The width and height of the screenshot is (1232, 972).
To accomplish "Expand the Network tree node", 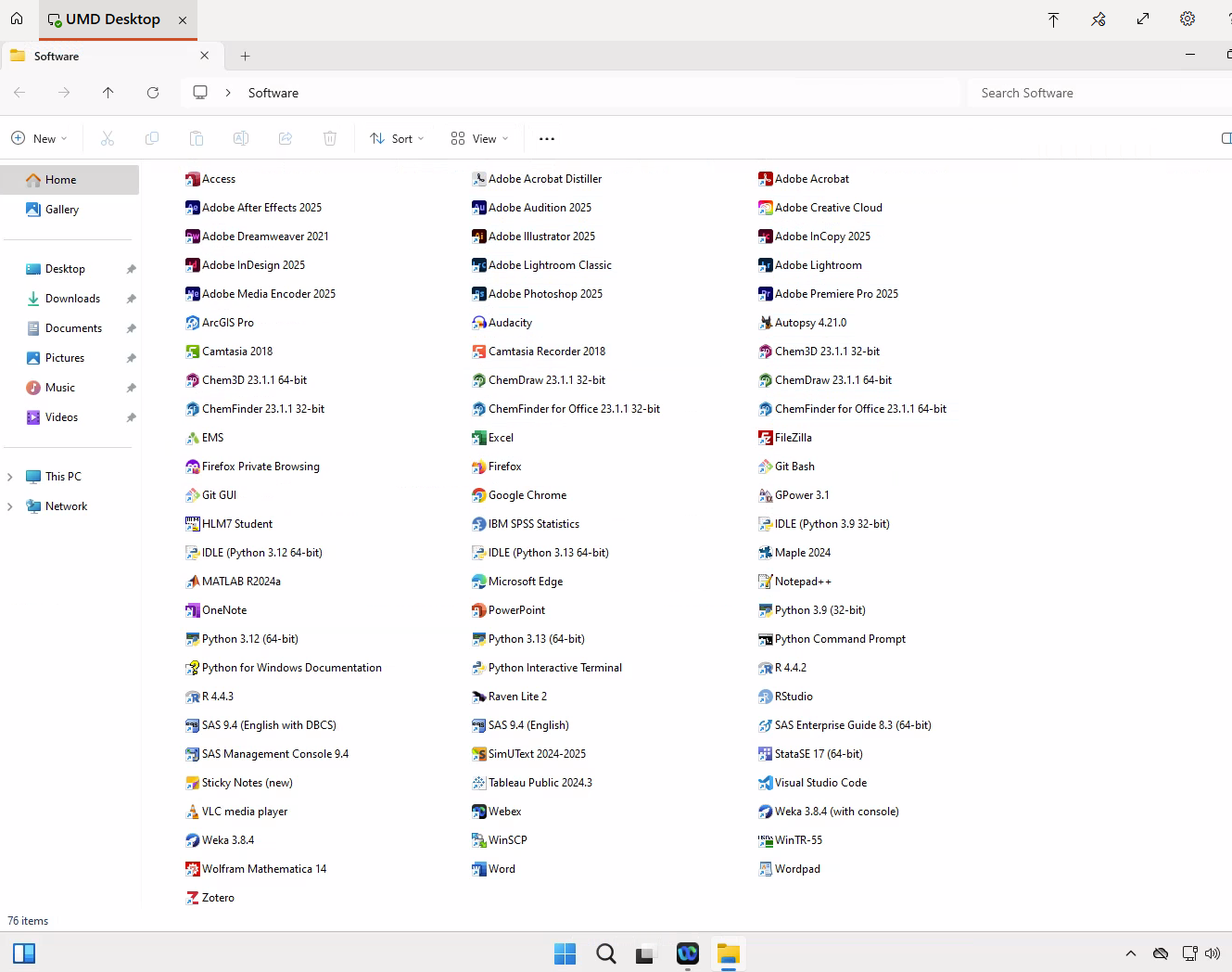I will pyautogui.click(x=10, y=506).
